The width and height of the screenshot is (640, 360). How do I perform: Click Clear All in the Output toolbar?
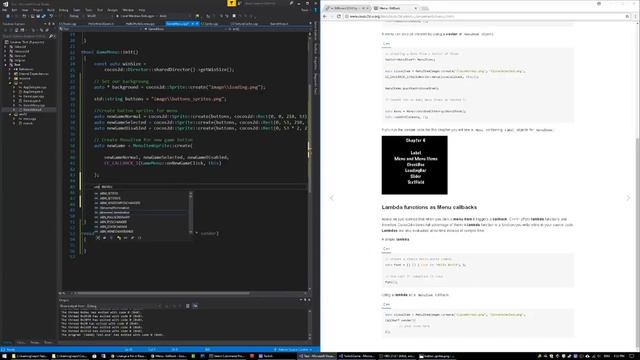188,306
